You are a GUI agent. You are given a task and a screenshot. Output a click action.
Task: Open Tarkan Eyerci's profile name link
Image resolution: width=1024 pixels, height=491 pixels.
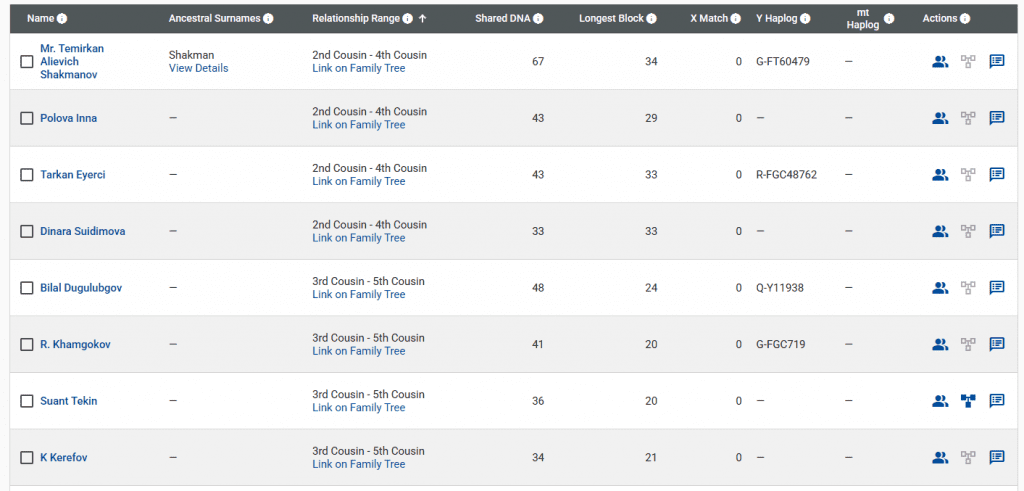click(72, 175)
